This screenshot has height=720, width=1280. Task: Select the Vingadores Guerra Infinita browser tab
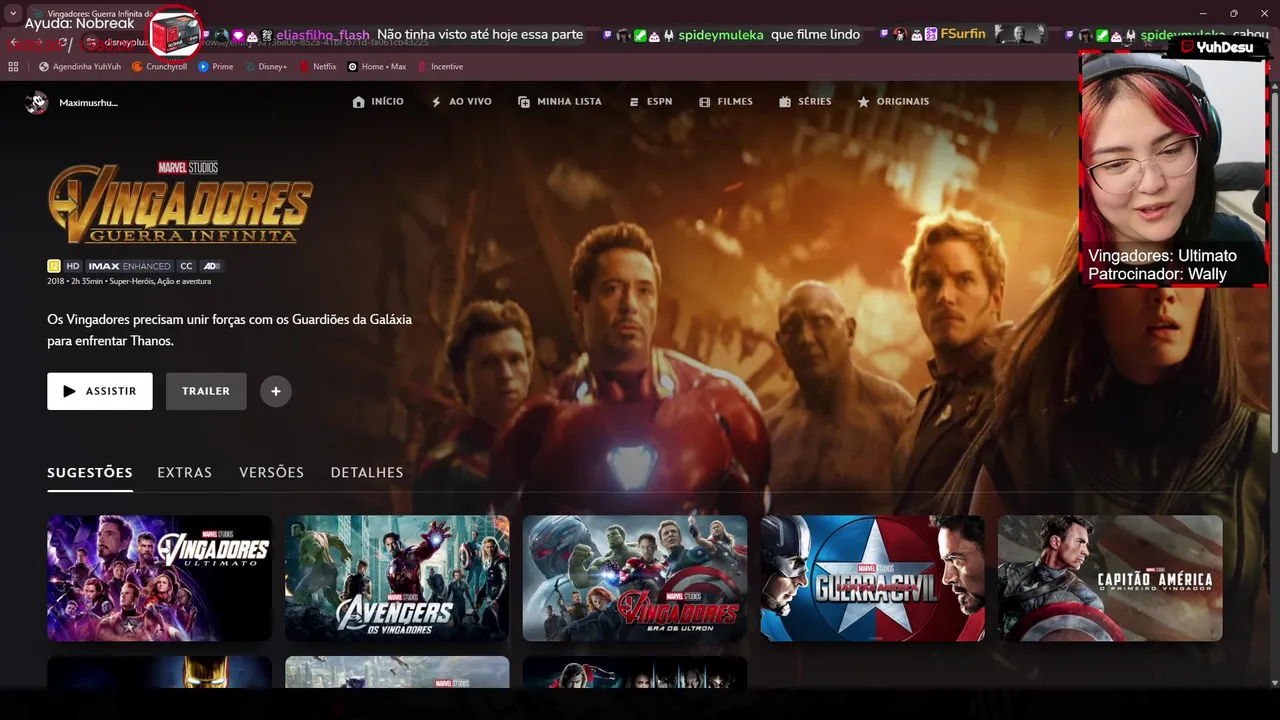tap(96, 14)
